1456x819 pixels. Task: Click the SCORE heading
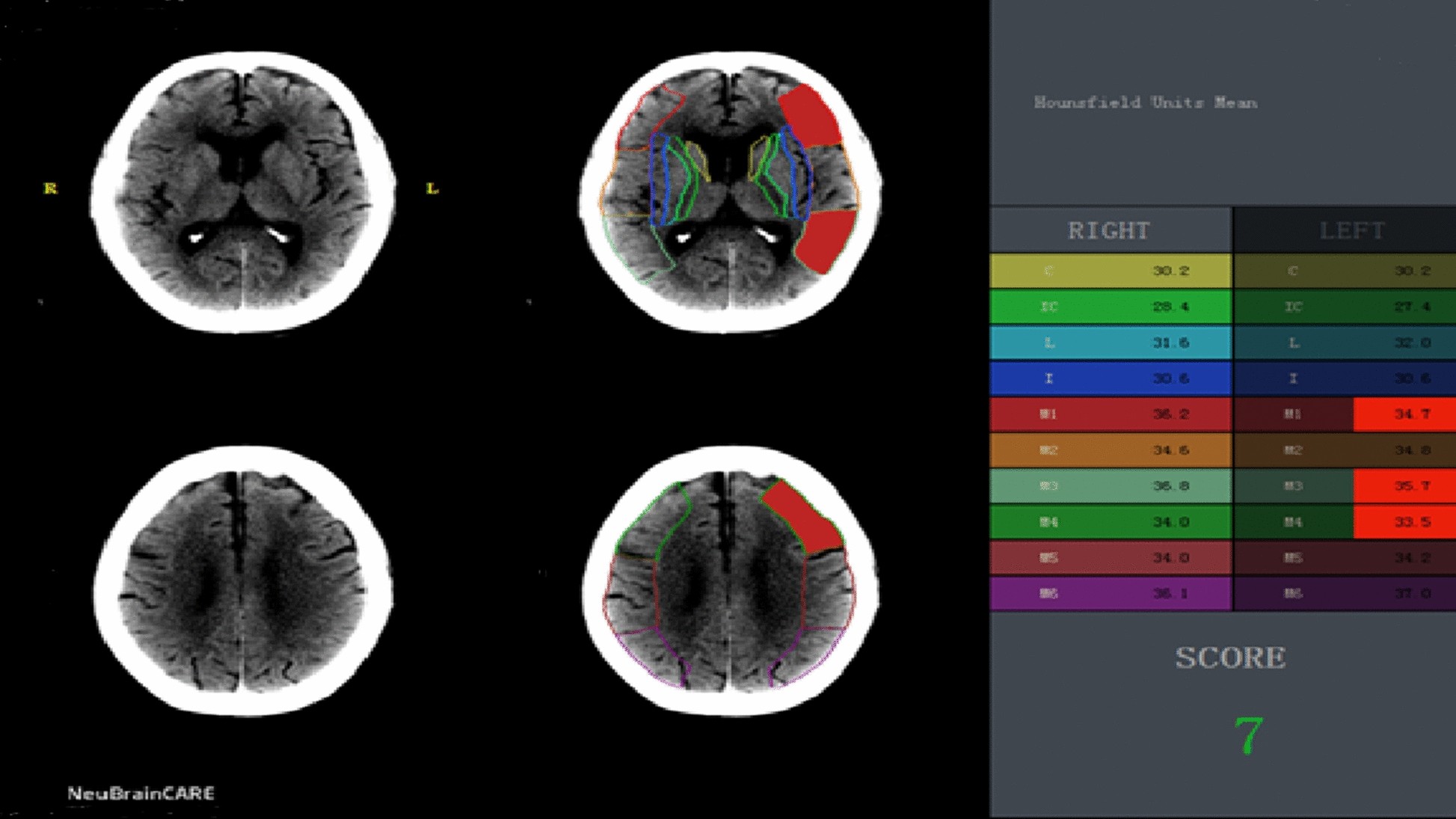coord(1230,658)
